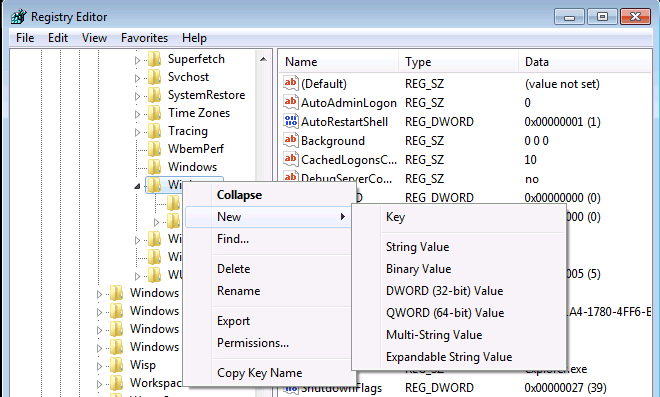Choose Delete in the context menu
The image size is (660, 397).
269,269
